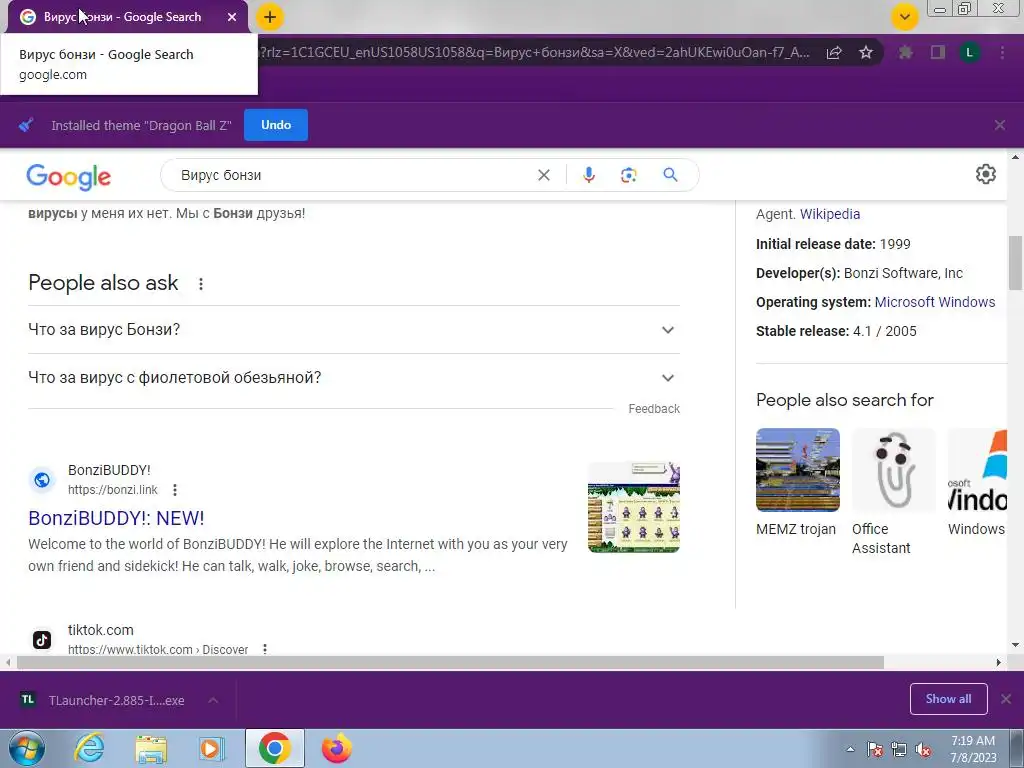Click the share page icon in address bar
This screenshot has height=768, width=1024.
(834, 52)
